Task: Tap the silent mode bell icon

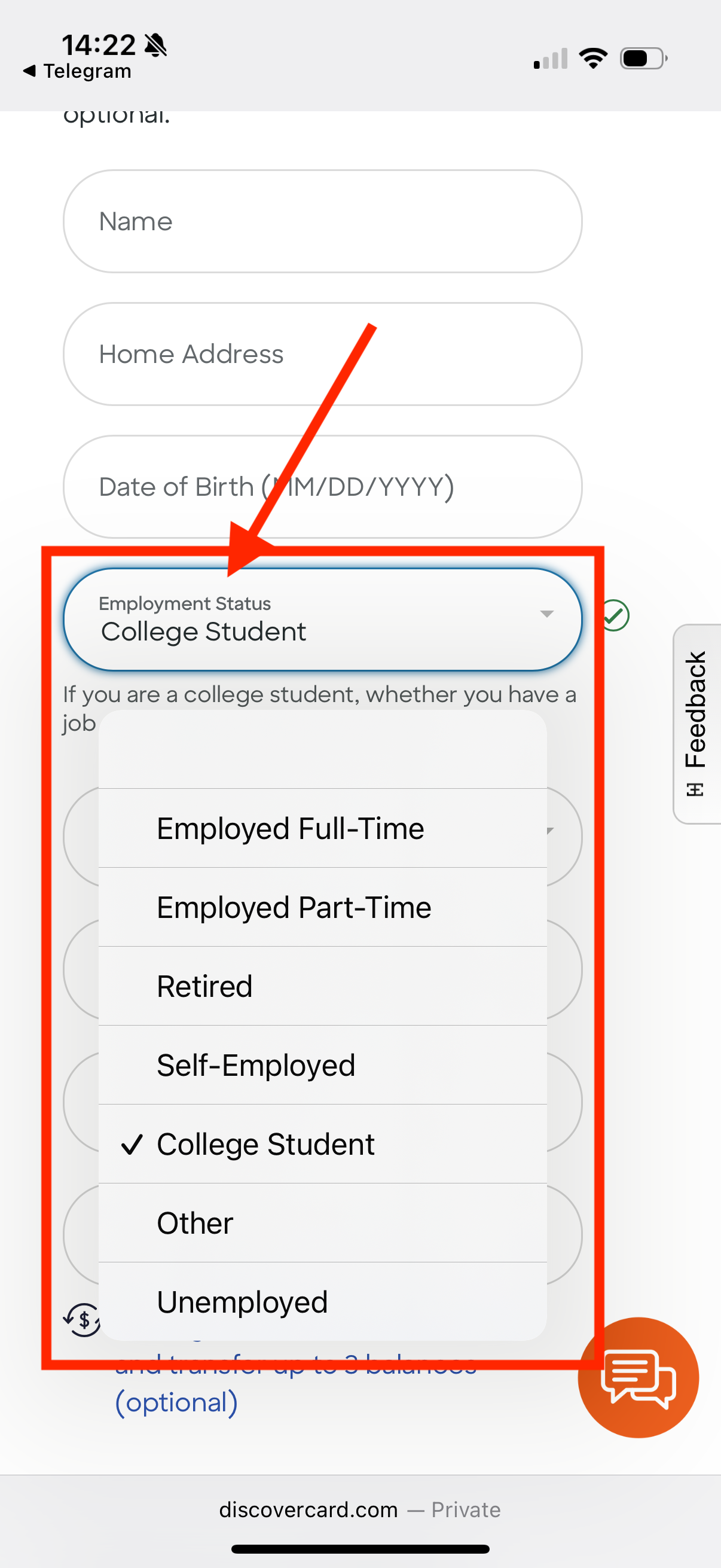Action: click(x=156, y=45)
